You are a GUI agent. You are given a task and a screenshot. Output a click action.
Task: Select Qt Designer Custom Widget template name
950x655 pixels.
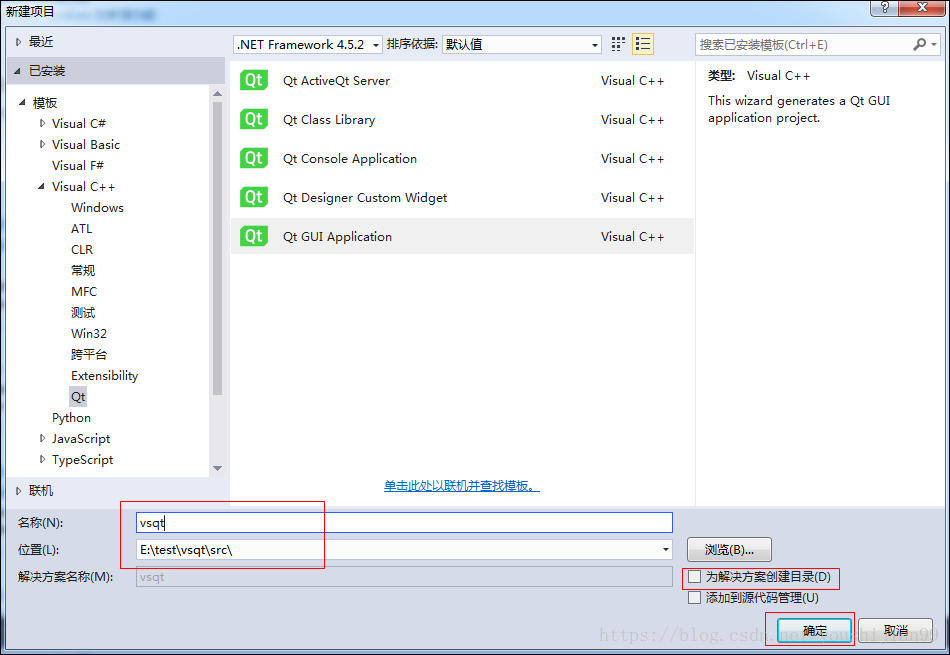tap(365, 198)
